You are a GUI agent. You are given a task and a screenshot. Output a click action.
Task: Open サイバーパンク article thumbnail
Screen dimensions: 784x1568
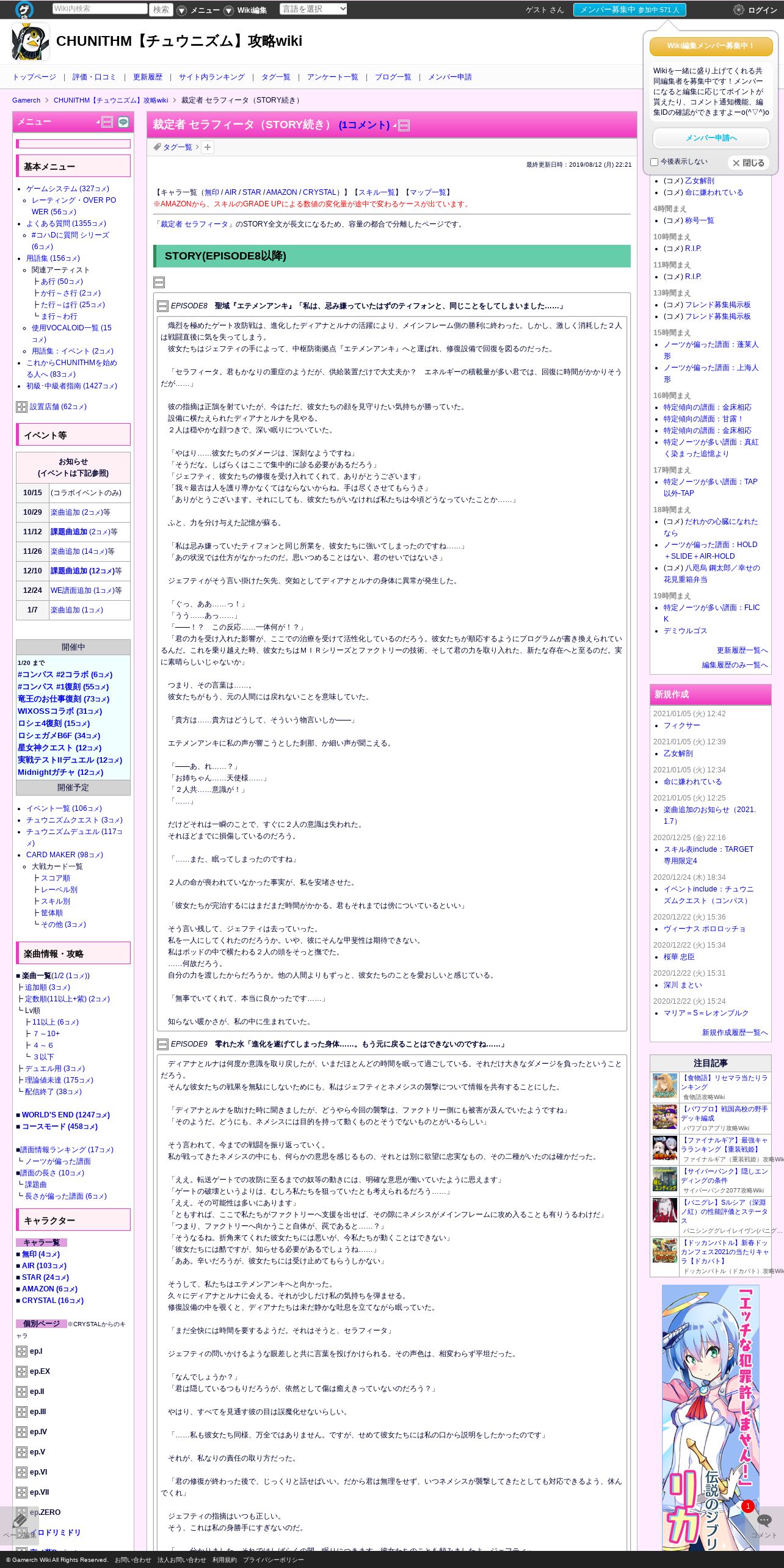click(x=664, y=1180)
